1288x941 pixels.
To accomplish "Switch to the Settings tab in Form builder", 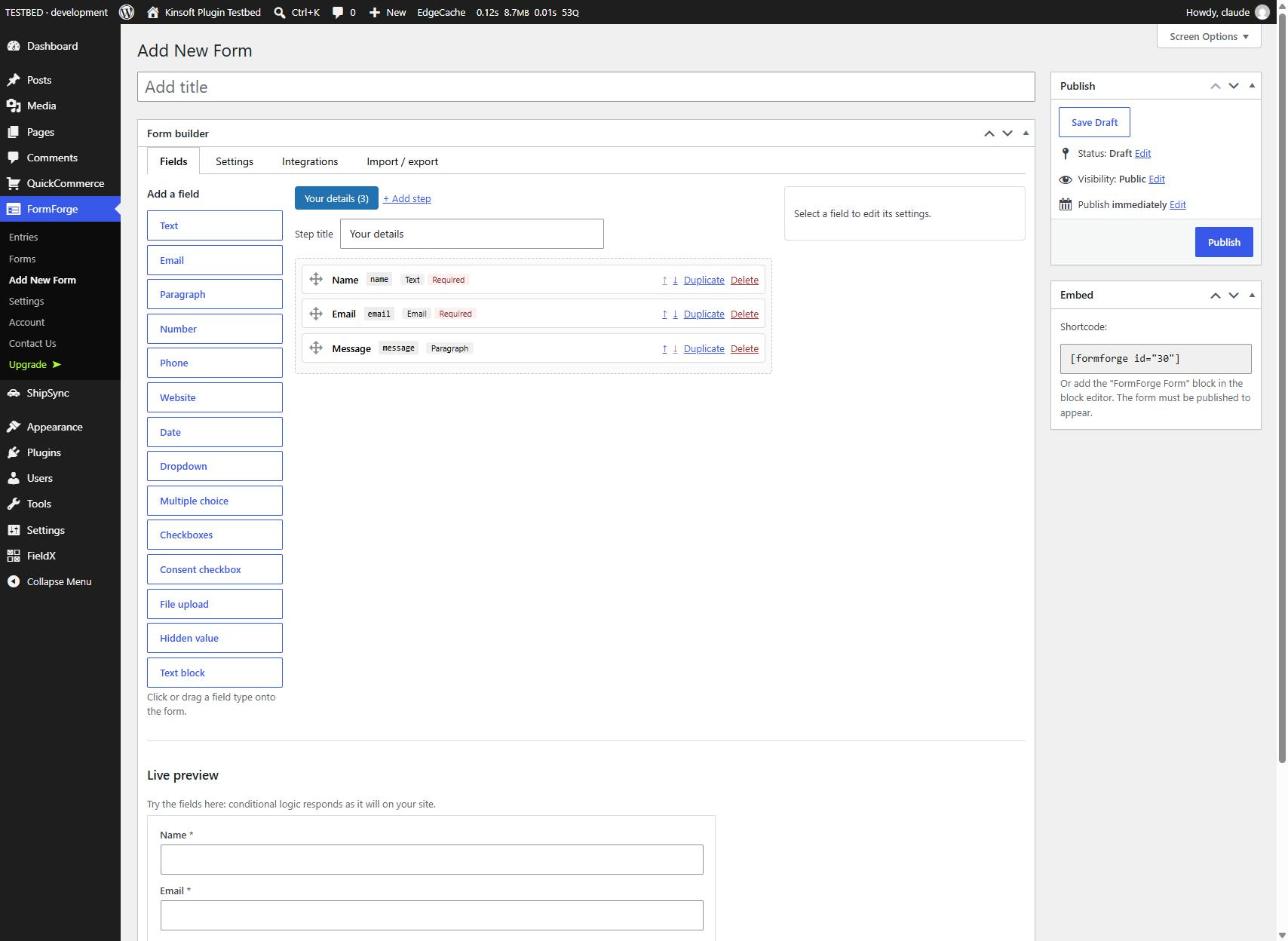I will pos(234,161).
